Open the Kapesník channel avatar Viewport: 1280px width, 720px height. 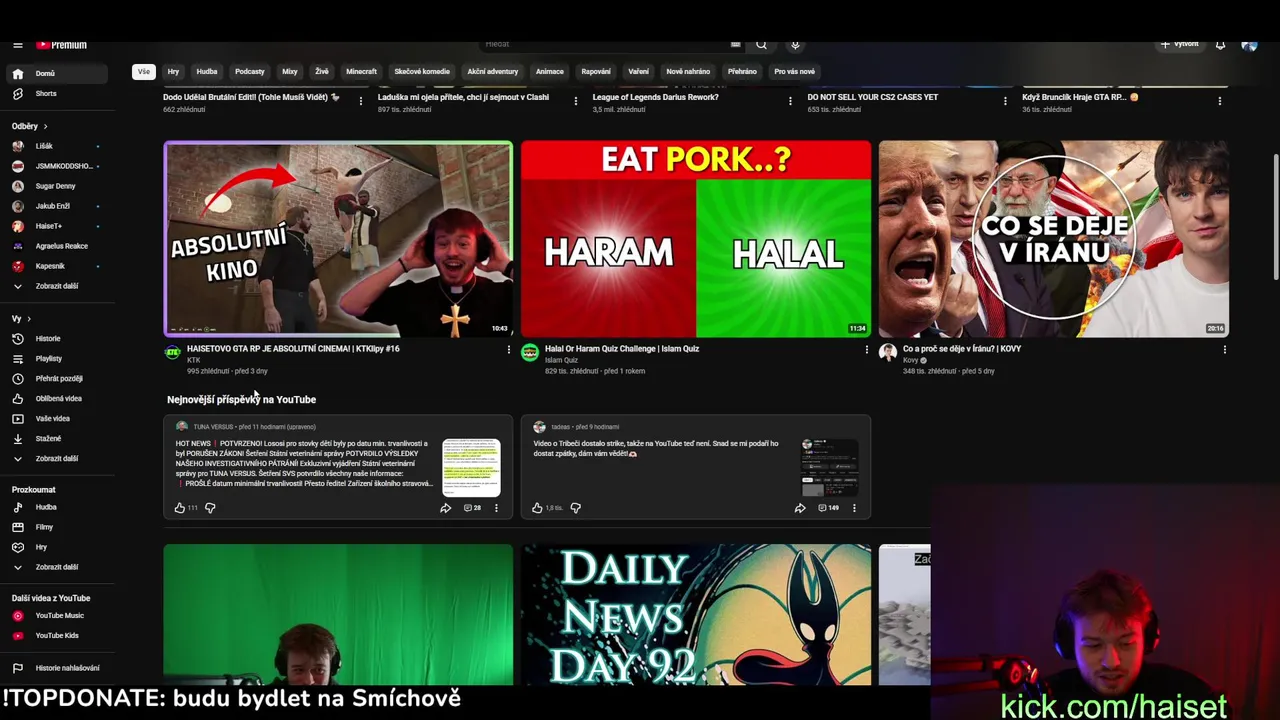pyautogui.click(x=18, y=266)
